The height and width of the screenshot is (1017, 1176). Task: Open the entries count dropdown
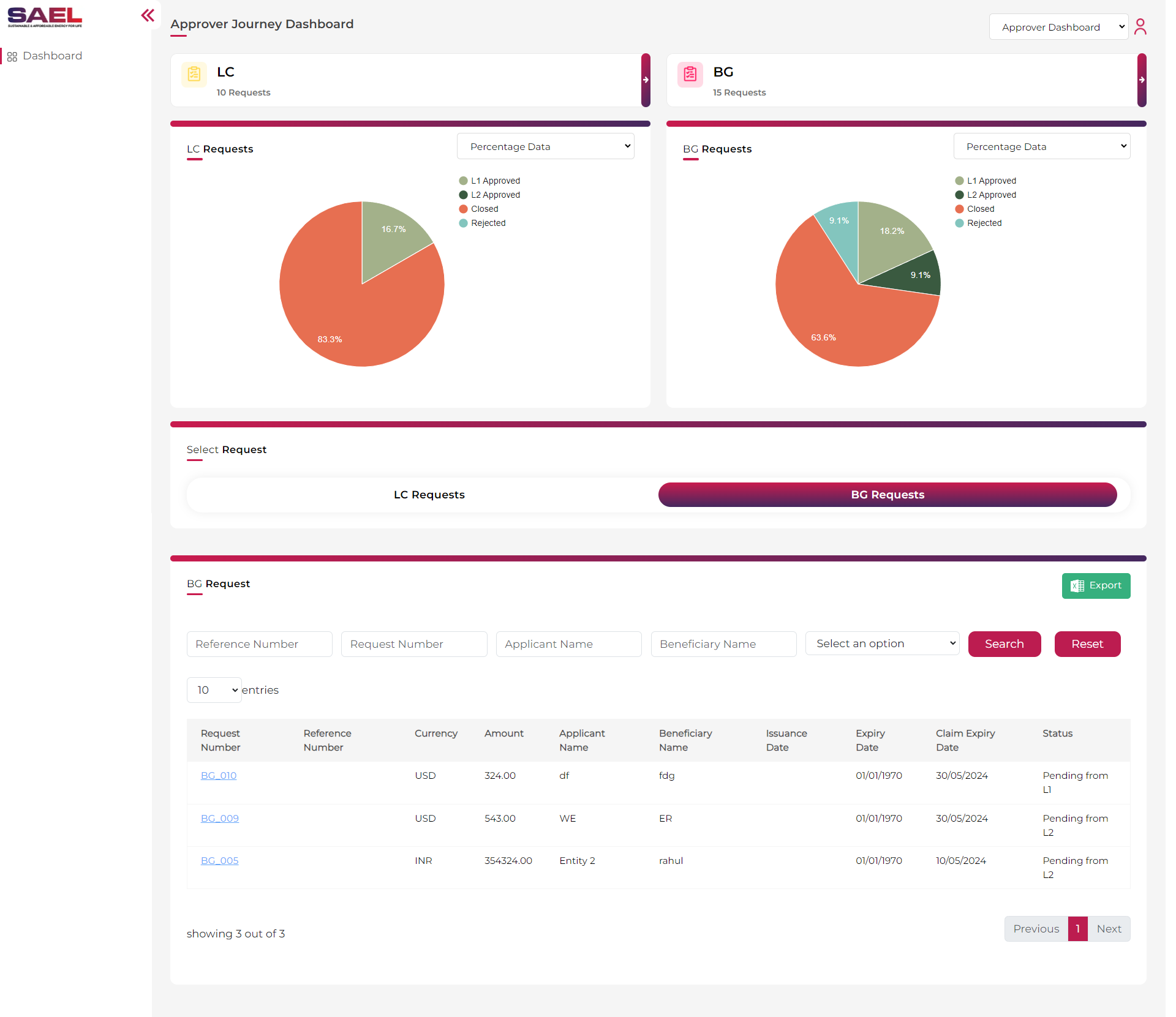(x=214, y=690)
